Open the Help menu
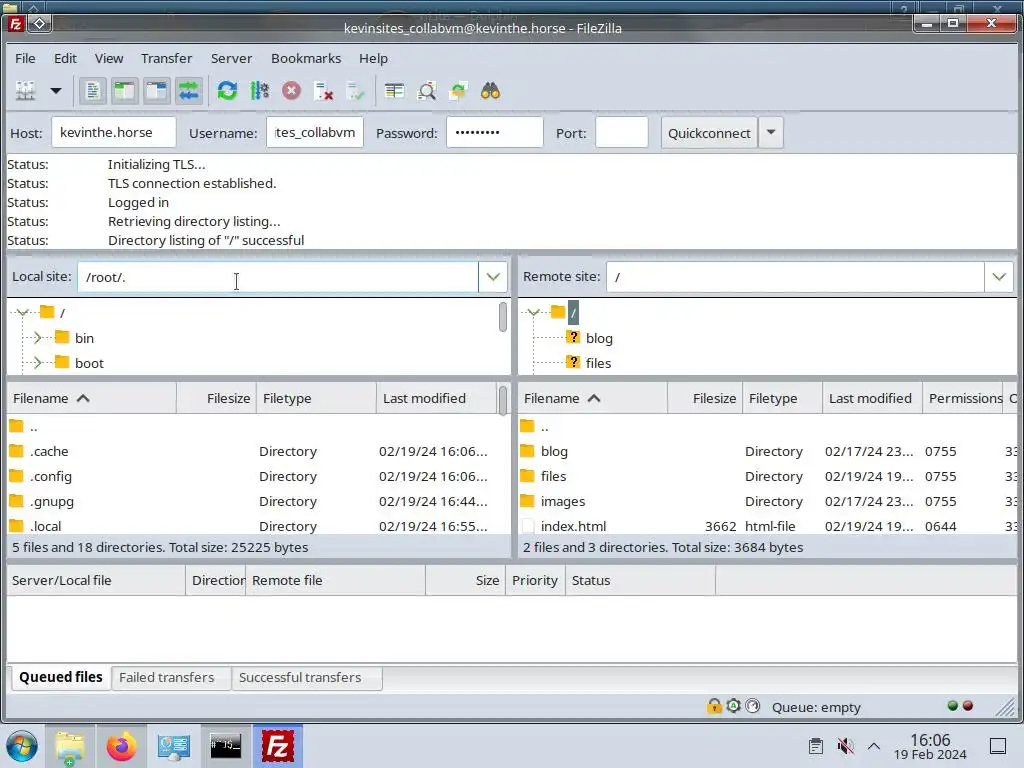Screen dimensions: 1024x768 374,58
